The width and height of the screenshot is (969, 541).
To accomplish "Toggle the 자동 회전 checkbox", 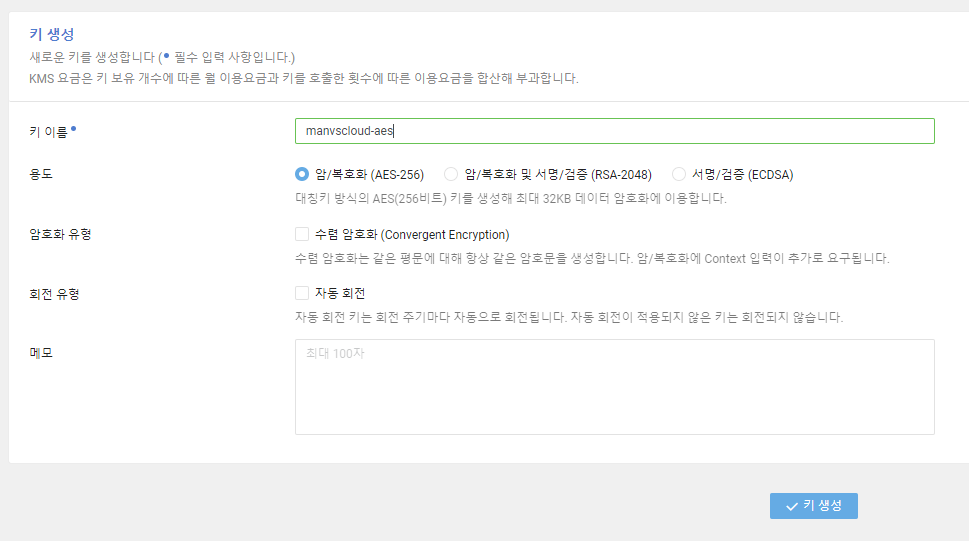I will [302, 293].
